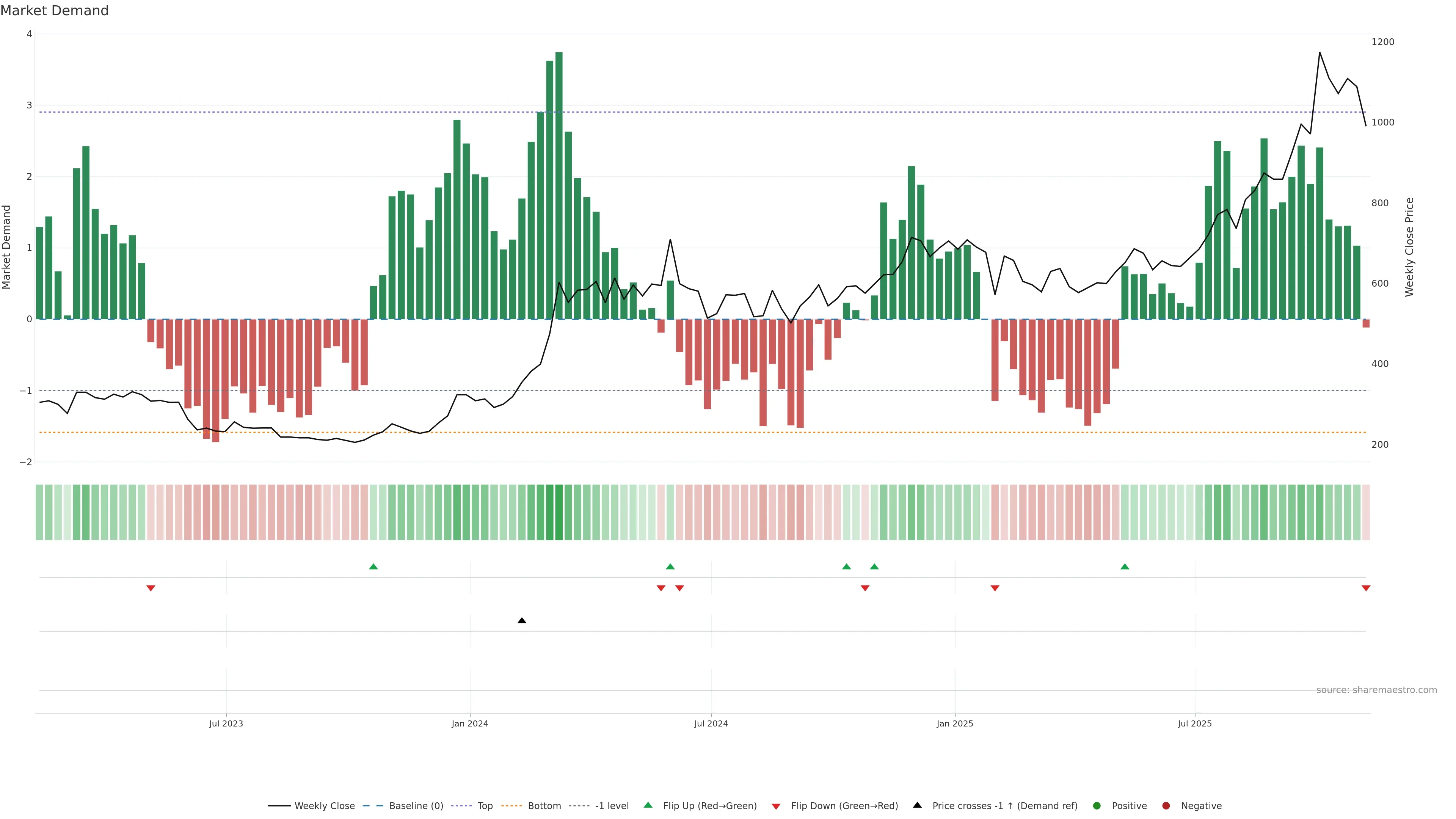Click the tallest green demand bar
This screenshot has width=1456, height=819.
559,187
